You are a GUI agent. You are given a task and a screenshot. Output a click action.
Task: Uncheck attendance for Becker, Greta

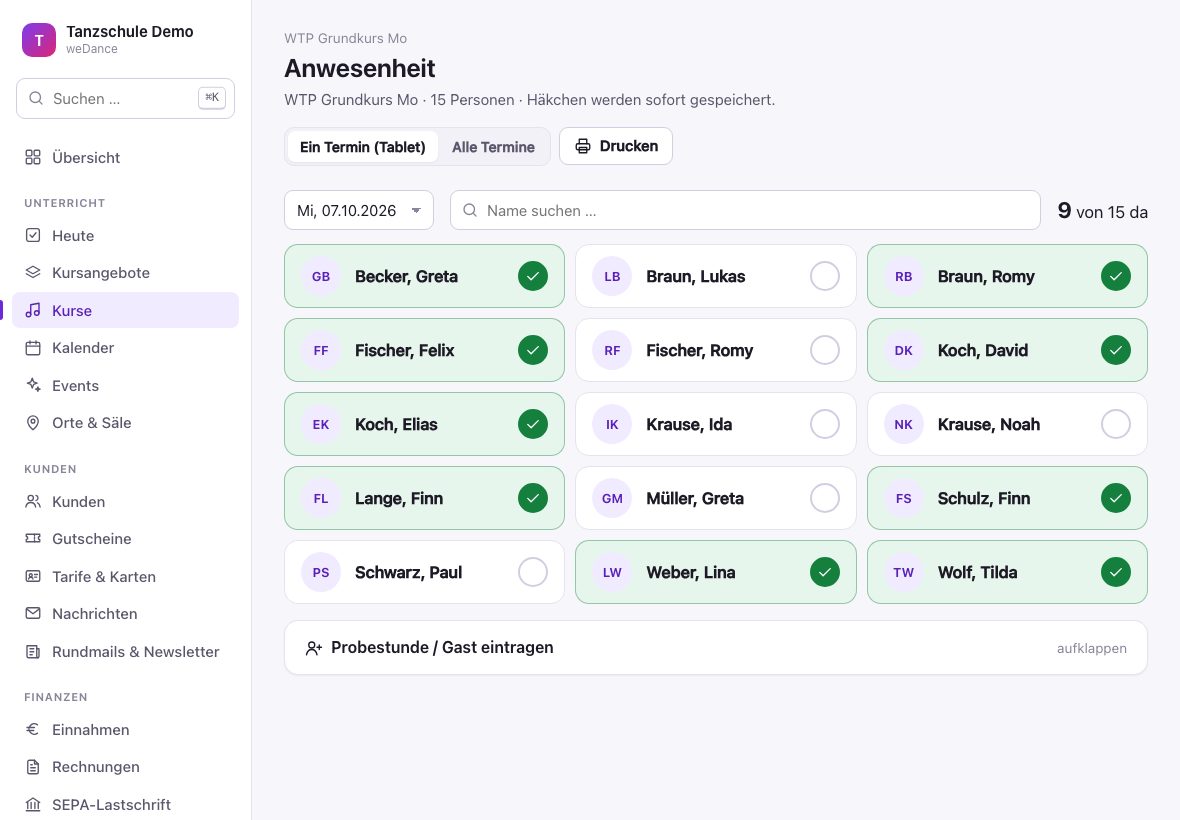pos(533,276)
